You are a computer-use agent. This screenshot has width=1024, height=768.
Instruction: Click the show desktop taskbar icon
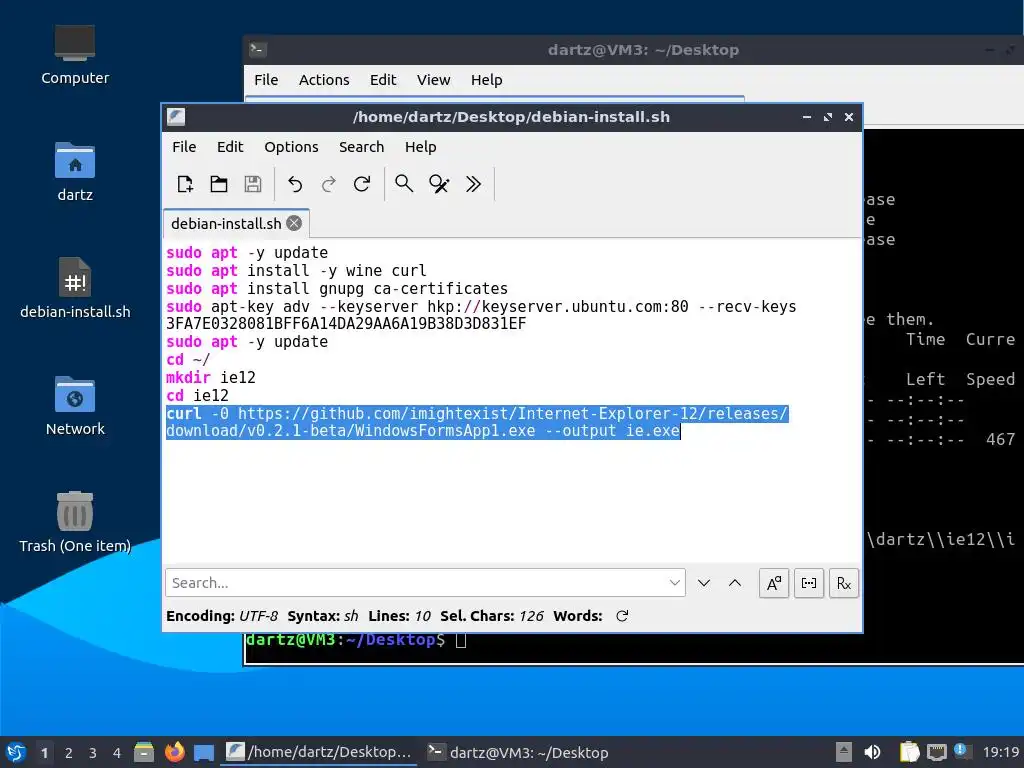pyautogui.click(x=204, y=752)
